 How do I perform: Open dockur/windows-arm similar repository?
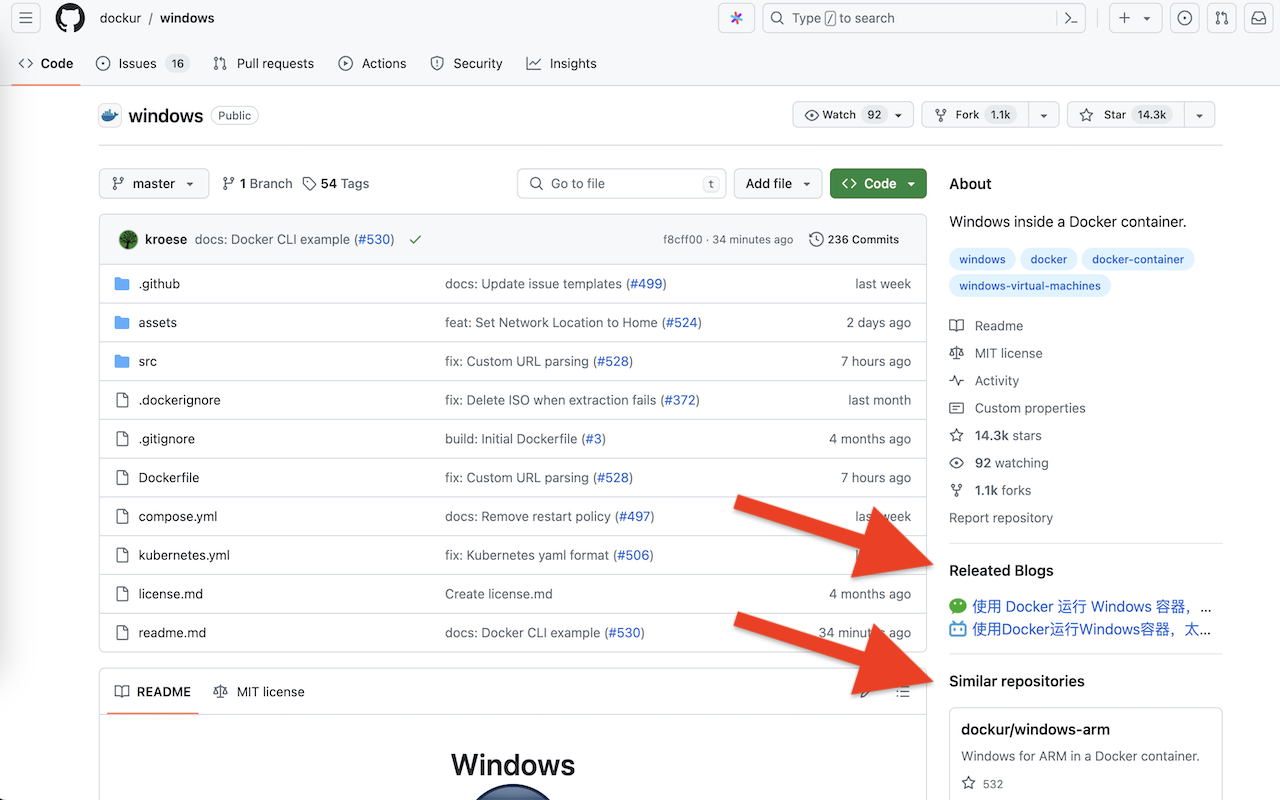coord(1035,730)
